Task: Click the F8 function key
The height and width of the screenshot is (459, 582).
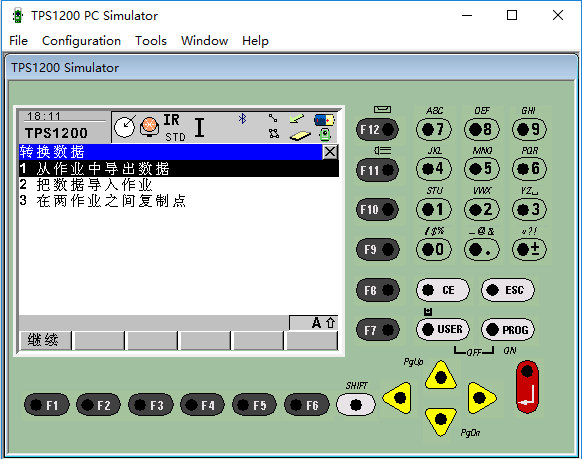Action: click(x=377, y=290)
